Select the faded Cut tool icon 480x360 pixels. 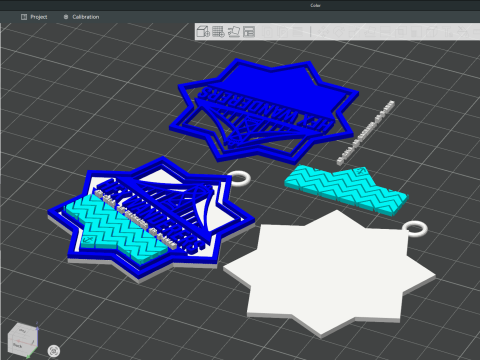click(385, 32)
